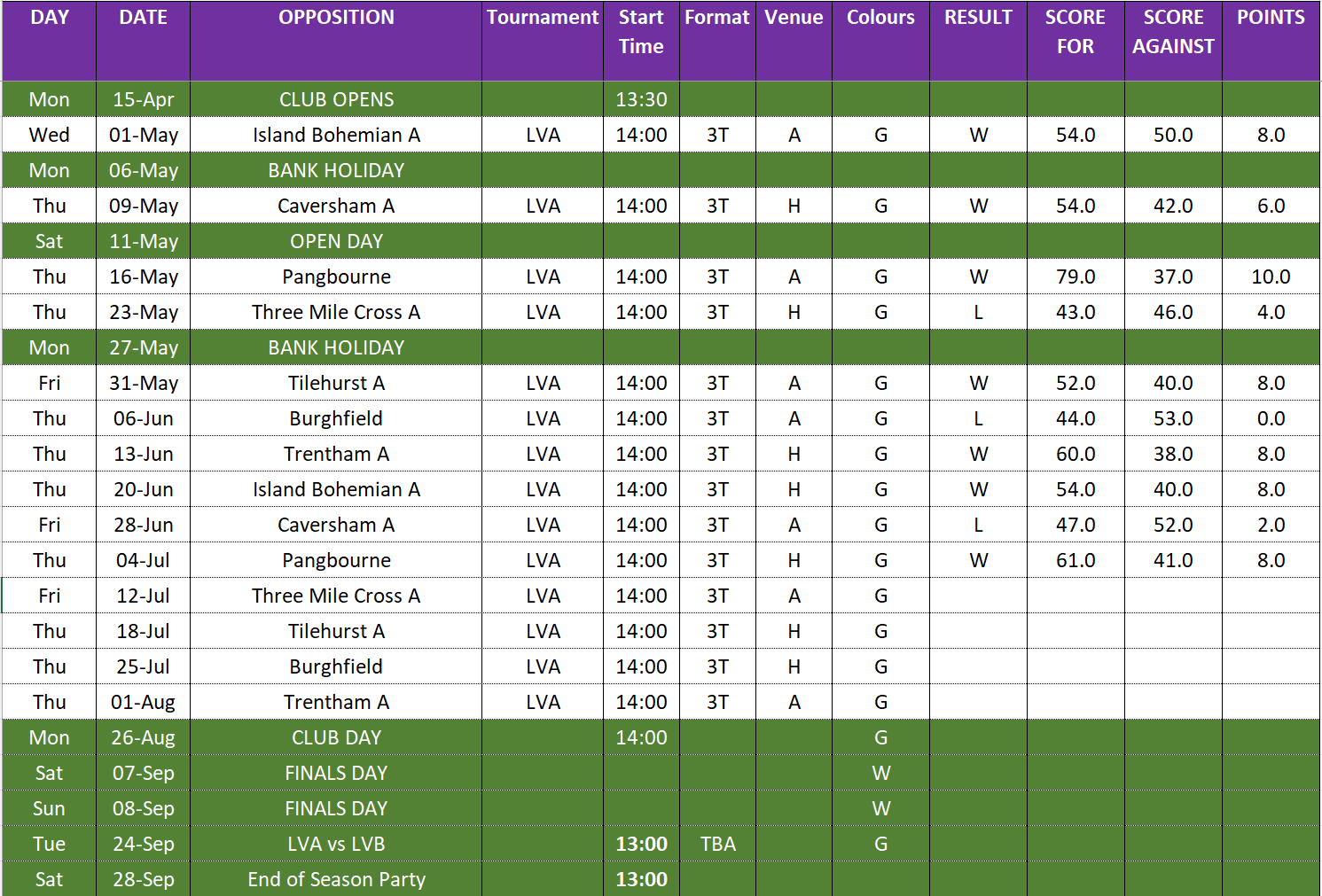Click the 50.0 score against cell
1322x896 pixels.
1173,135
